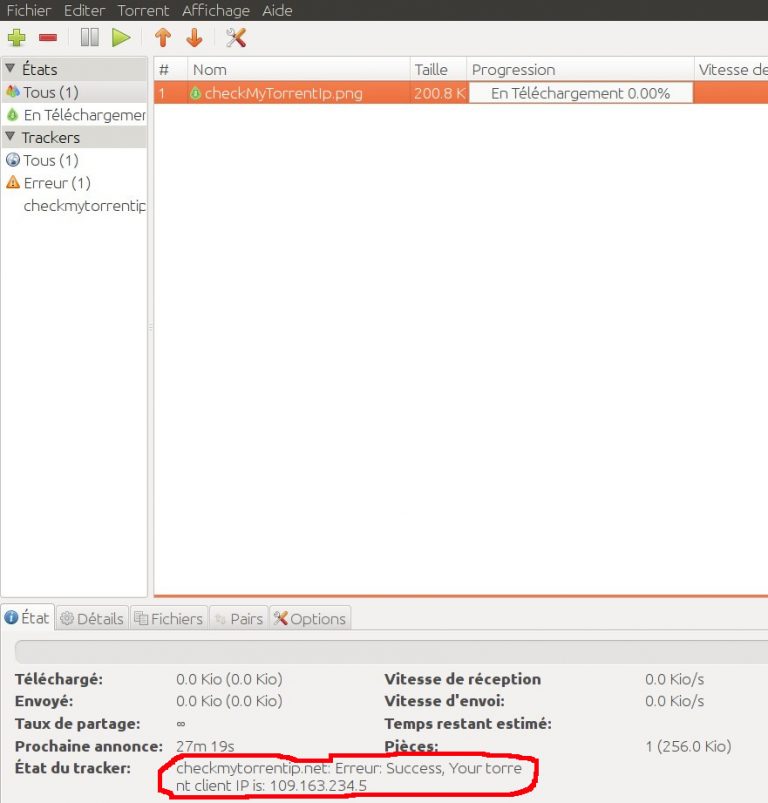Click the tracker status message text
Image resolution: width=768 pixels, height=803 pixels.
coord(348,776)
